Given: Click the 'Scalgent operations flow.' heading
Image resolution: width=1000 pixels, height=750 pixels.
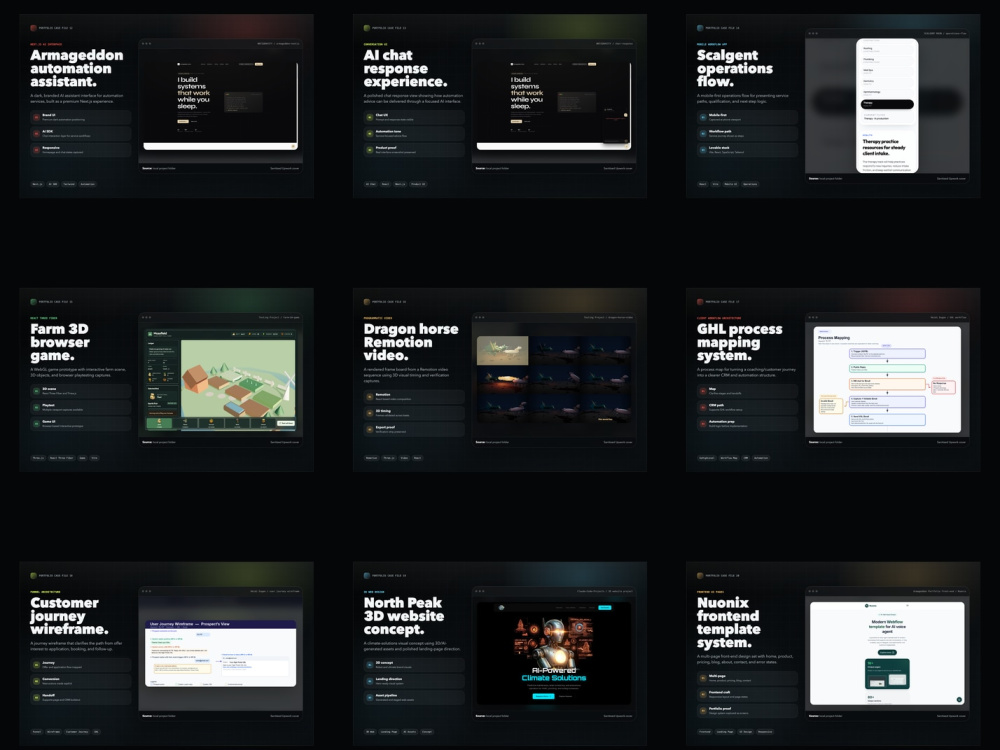Looking at the screenshot, I should (x=735, y=68).
